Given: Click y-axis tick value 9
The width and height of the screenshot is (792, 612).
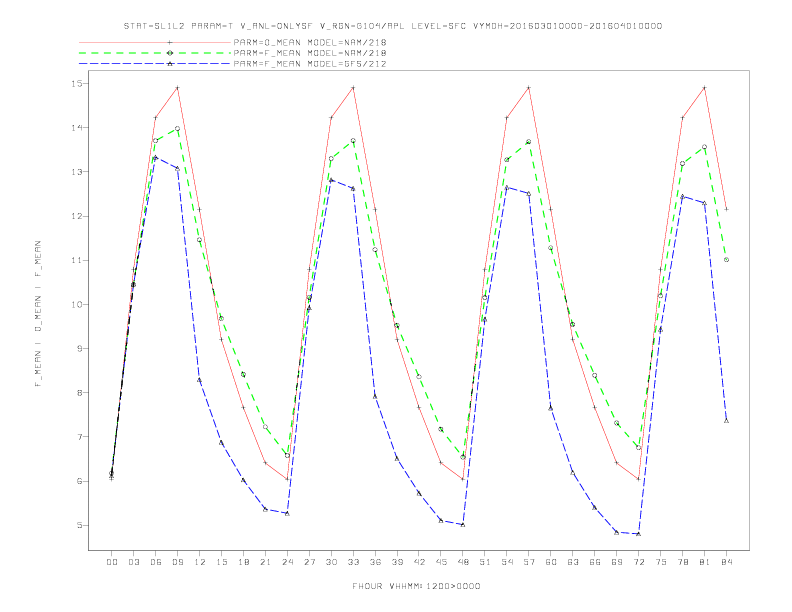Looking at the screenshot, I should click(79, 348).
